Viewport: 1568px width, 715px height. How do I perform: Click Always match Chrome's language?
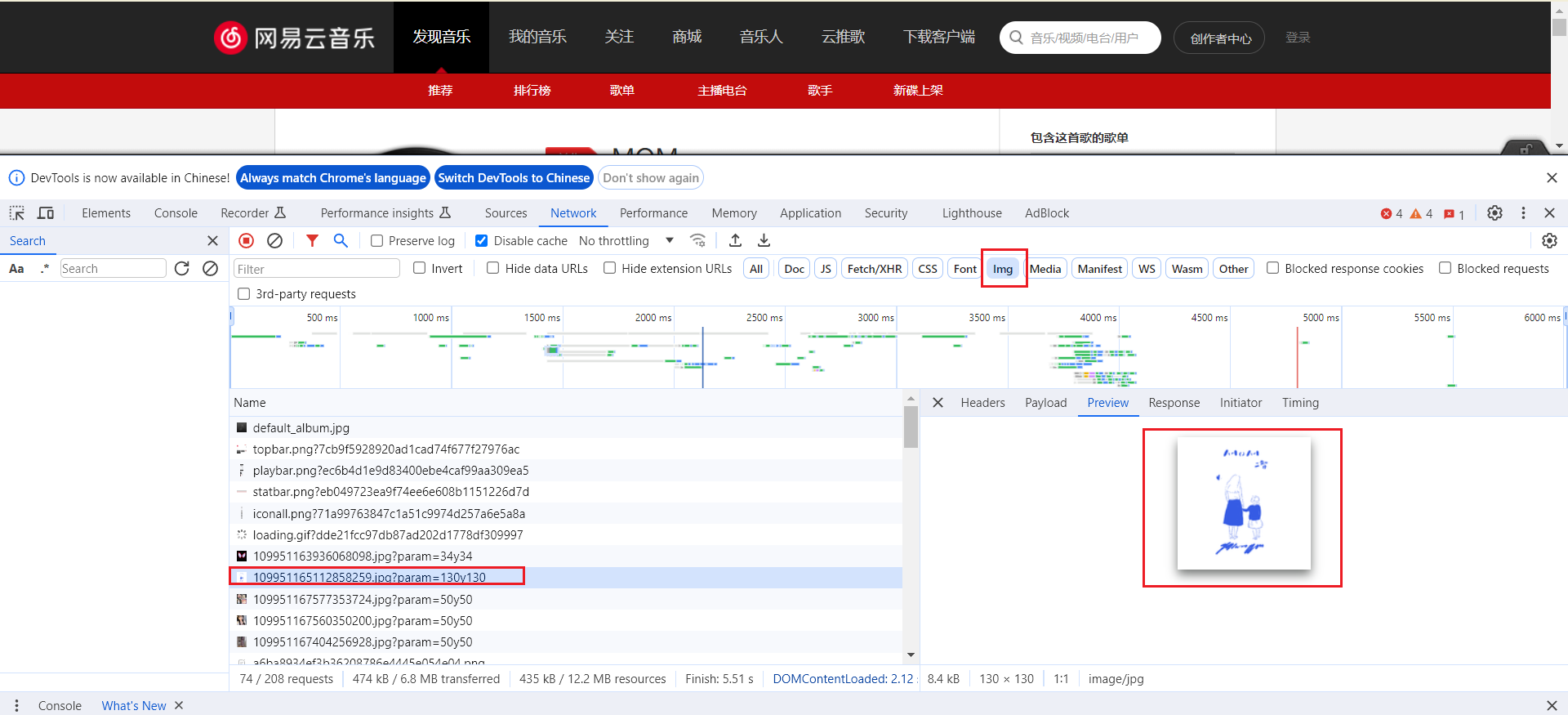coord(333,177)
